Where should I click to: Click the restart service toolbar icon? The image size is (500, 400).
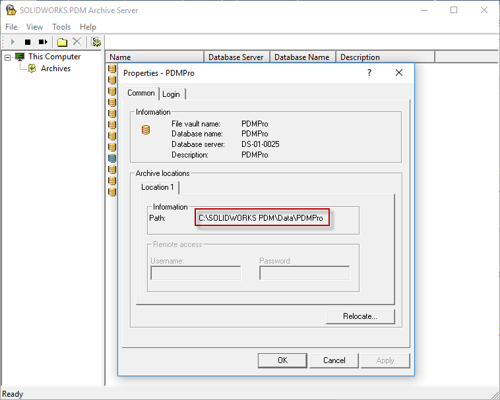[43, 42]
